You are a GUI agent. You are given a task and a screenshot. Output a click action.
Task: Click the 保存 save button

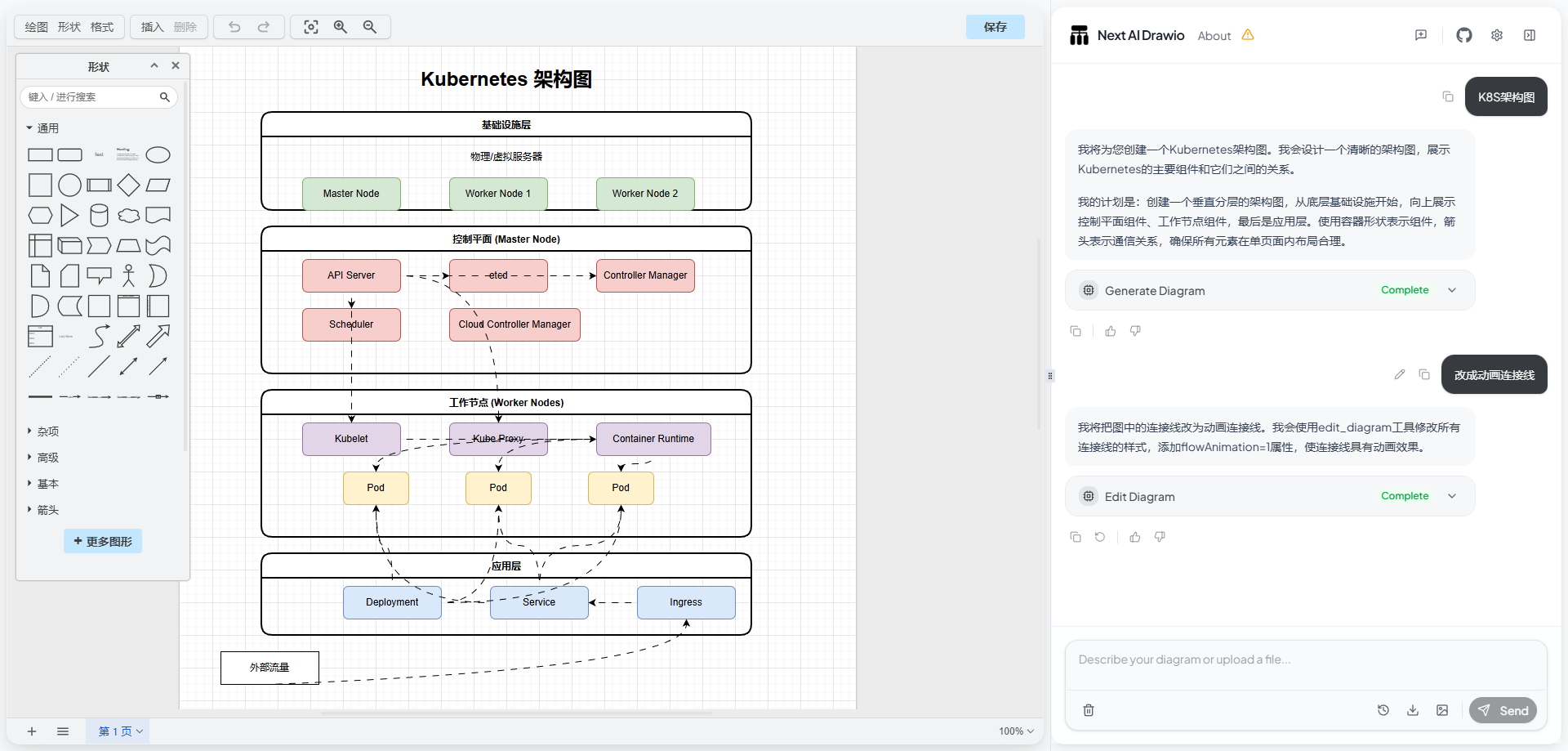pos(995,27)
